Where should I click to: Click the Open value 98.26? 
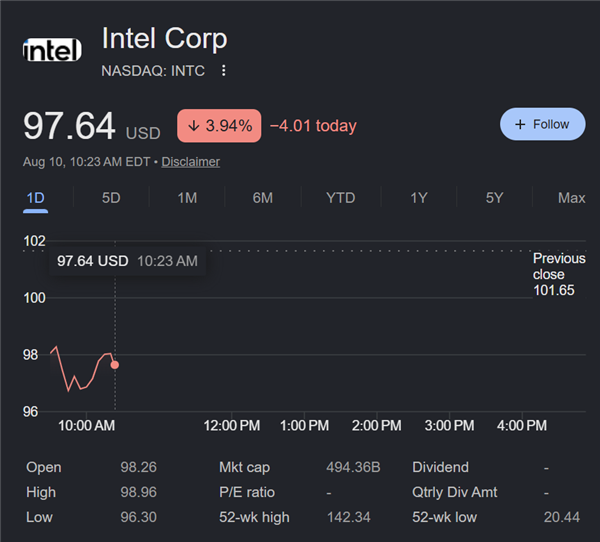[139, 467]
